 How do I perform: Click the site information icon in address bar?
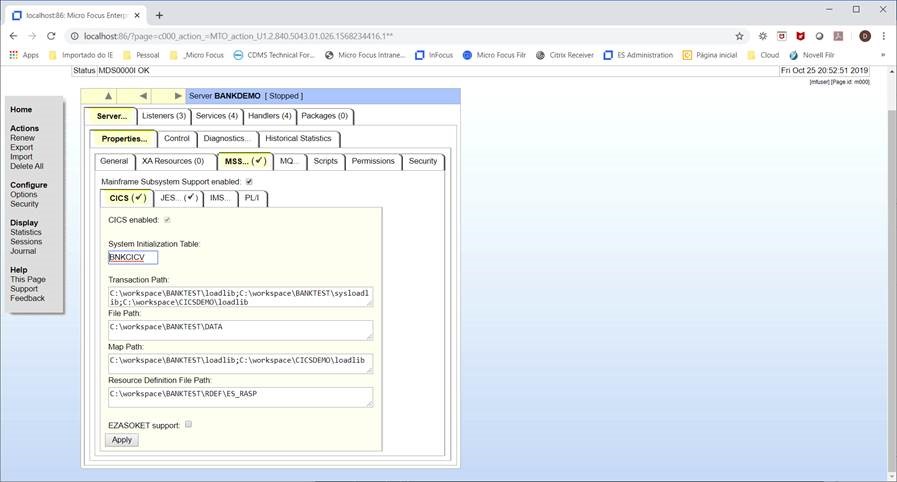click(74, 36)
